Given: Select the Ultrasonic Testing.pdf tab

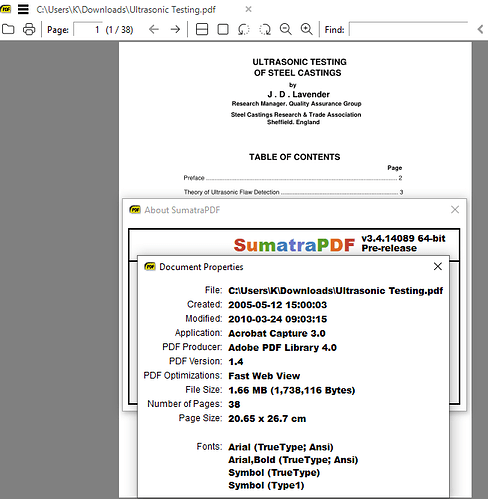Looking at the screenshot, I should pos(126,9).
